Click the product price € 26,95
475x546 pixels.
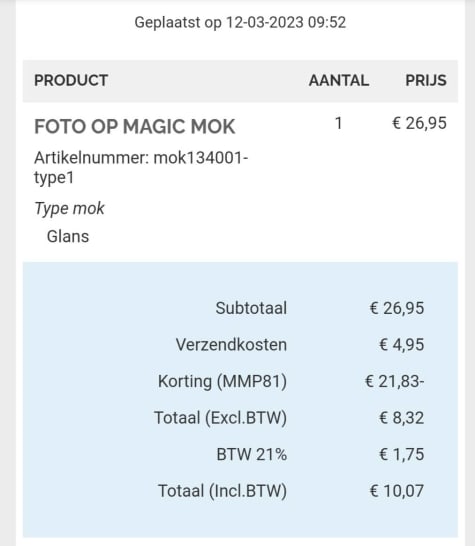pos(419,124)
